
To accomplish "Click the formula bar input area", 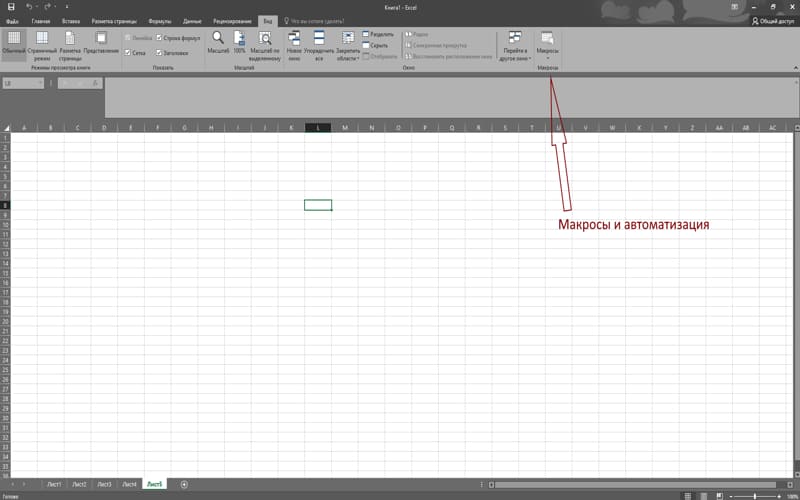I will (x=449, y=97).
